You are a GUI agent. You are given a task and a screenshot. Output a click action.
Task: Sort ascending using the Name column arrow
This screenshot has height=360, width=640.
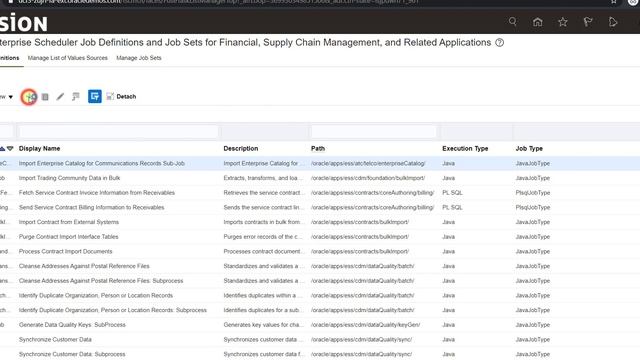click(x=2, y=149)
